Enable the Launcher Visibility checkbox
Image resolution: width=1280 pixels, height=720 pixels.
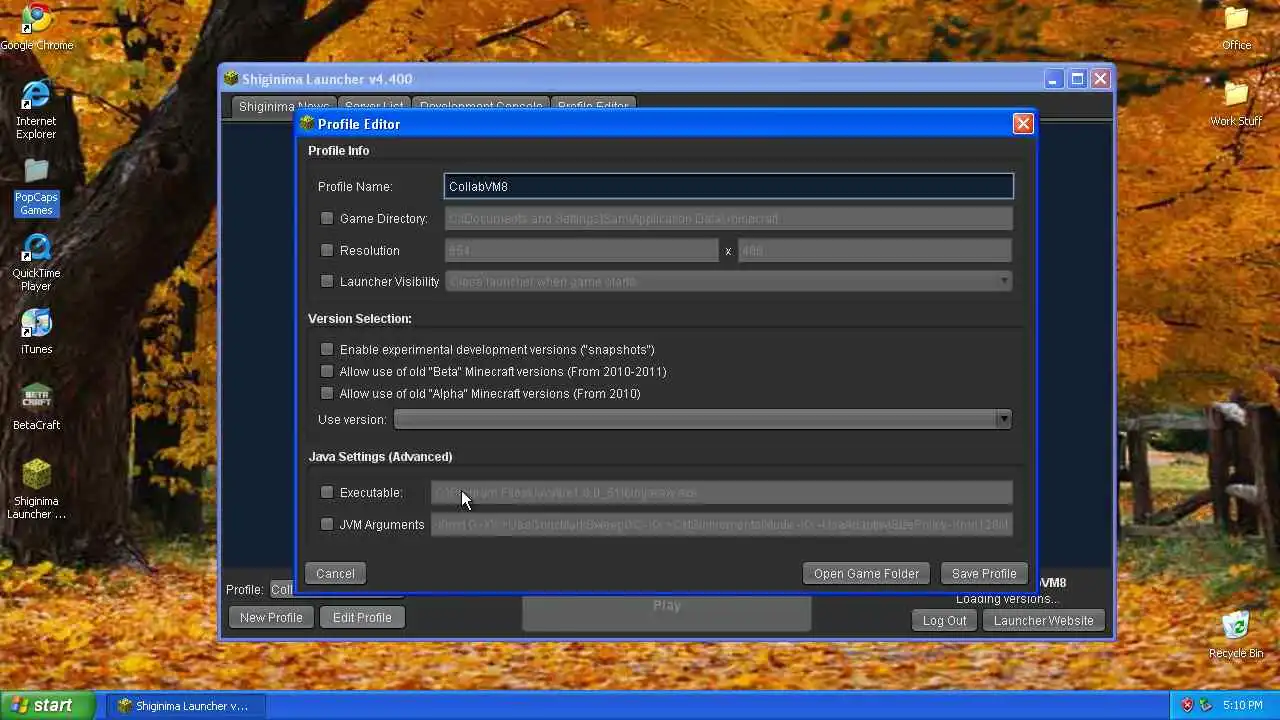[x=327, y=281]
